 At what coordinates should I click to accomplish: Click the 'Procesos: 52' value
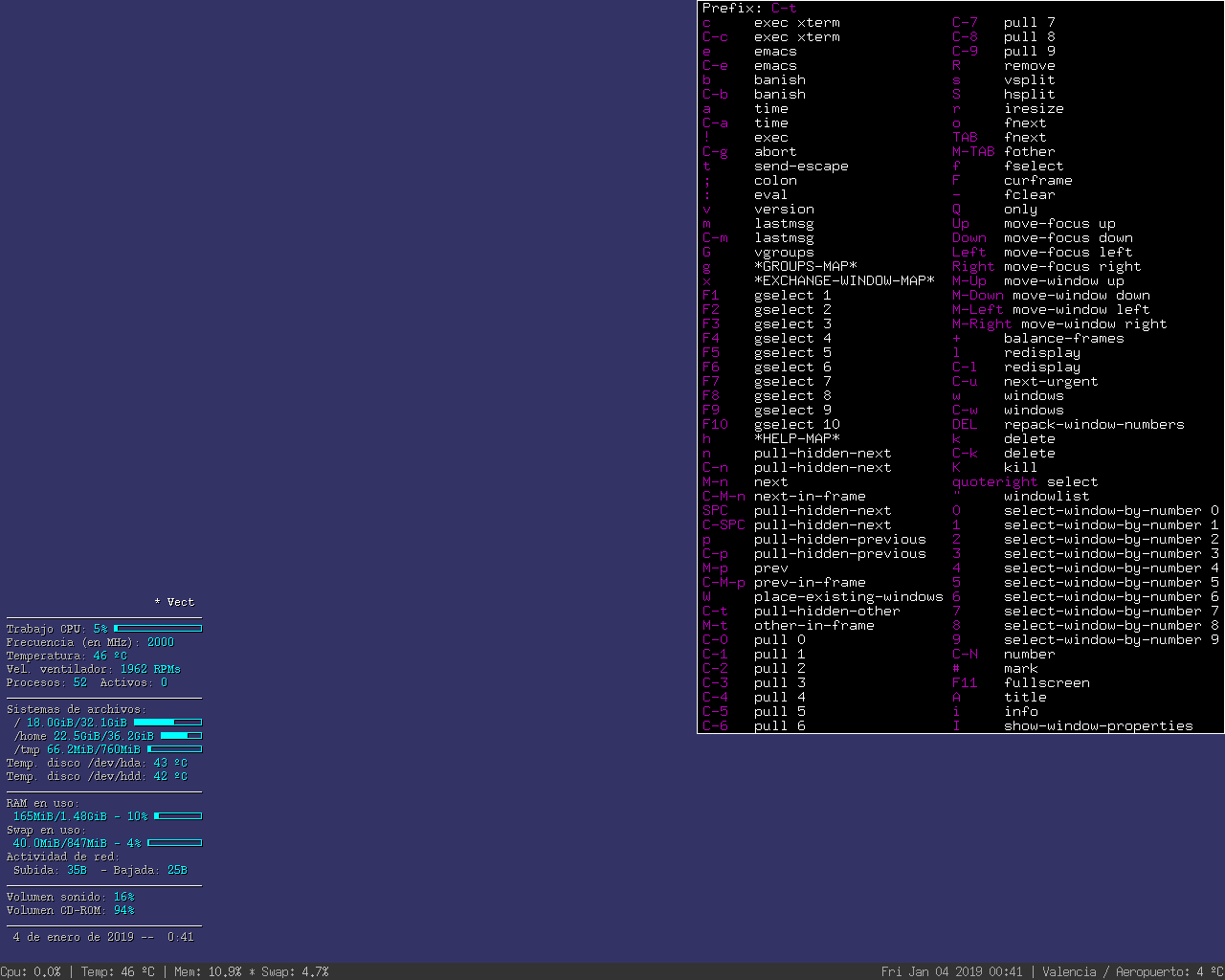(x=47, y=682)
